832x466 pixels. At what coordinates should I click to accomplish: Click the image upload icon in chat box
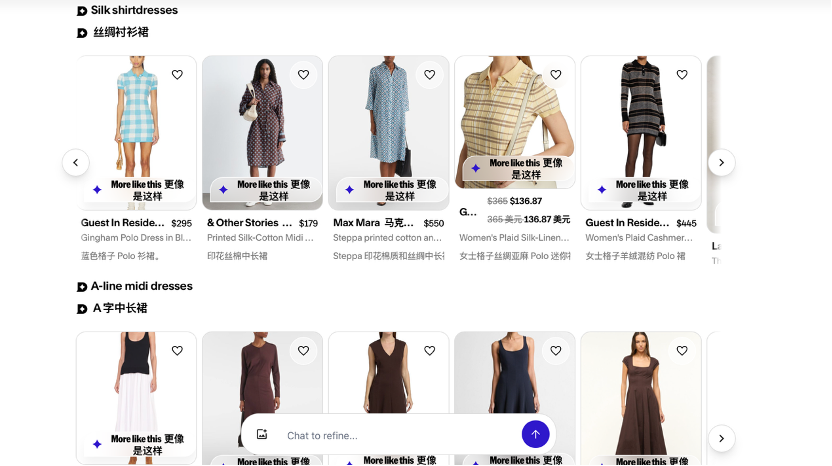click(x=262, y=435)
